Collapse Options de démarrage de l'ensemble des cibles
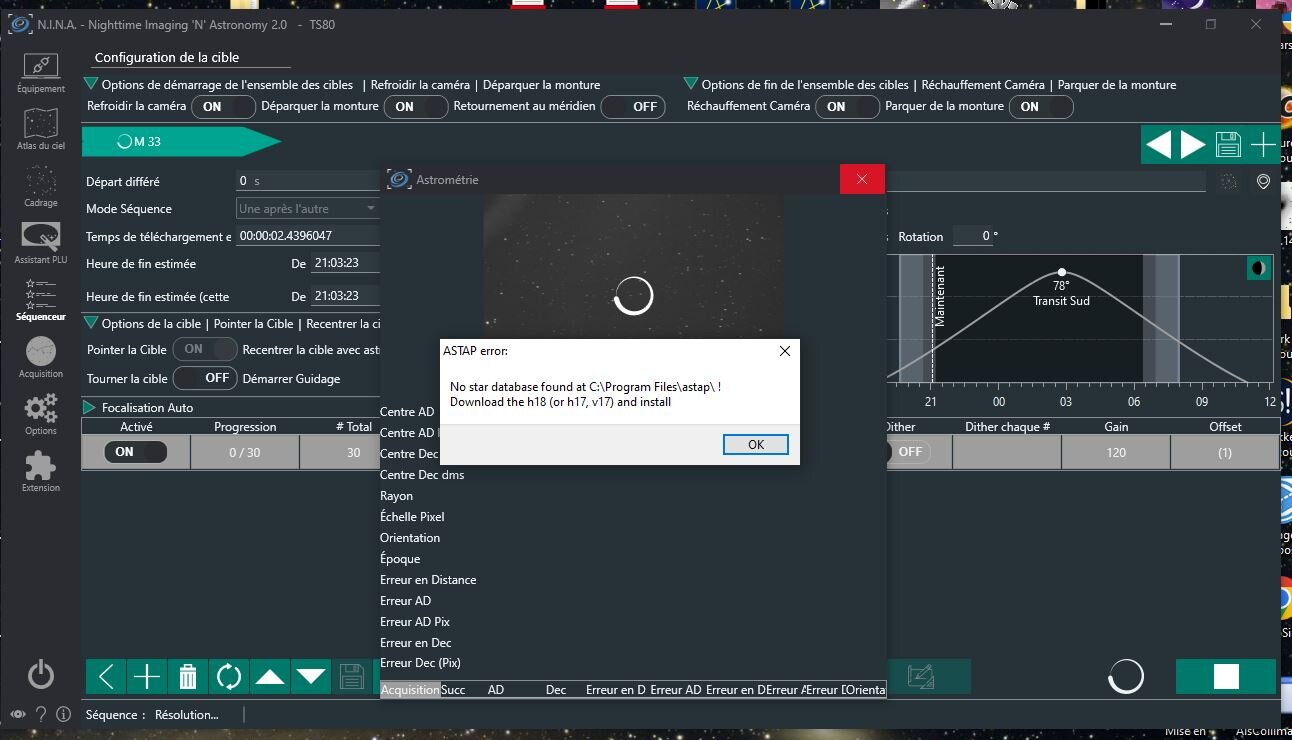This screenshot has height=740, width=1292. pos(91,85)
